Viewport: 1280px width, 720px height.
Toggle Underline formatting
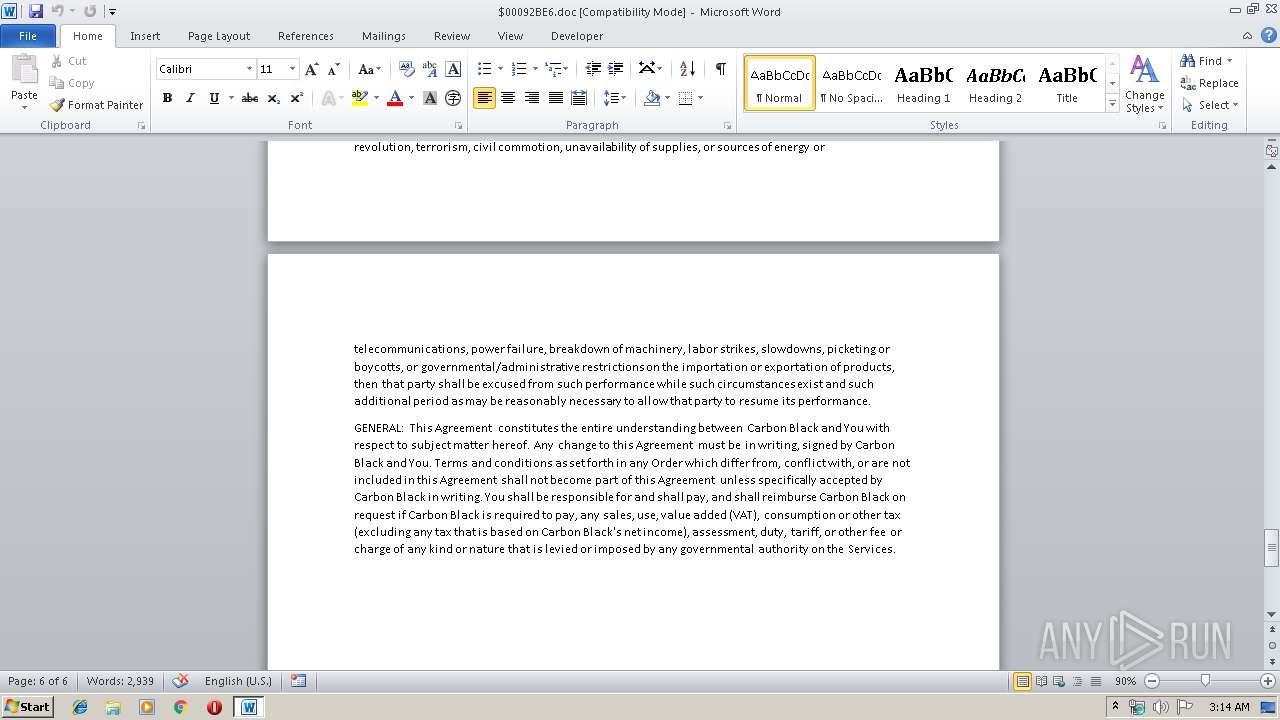pos(213,98)
